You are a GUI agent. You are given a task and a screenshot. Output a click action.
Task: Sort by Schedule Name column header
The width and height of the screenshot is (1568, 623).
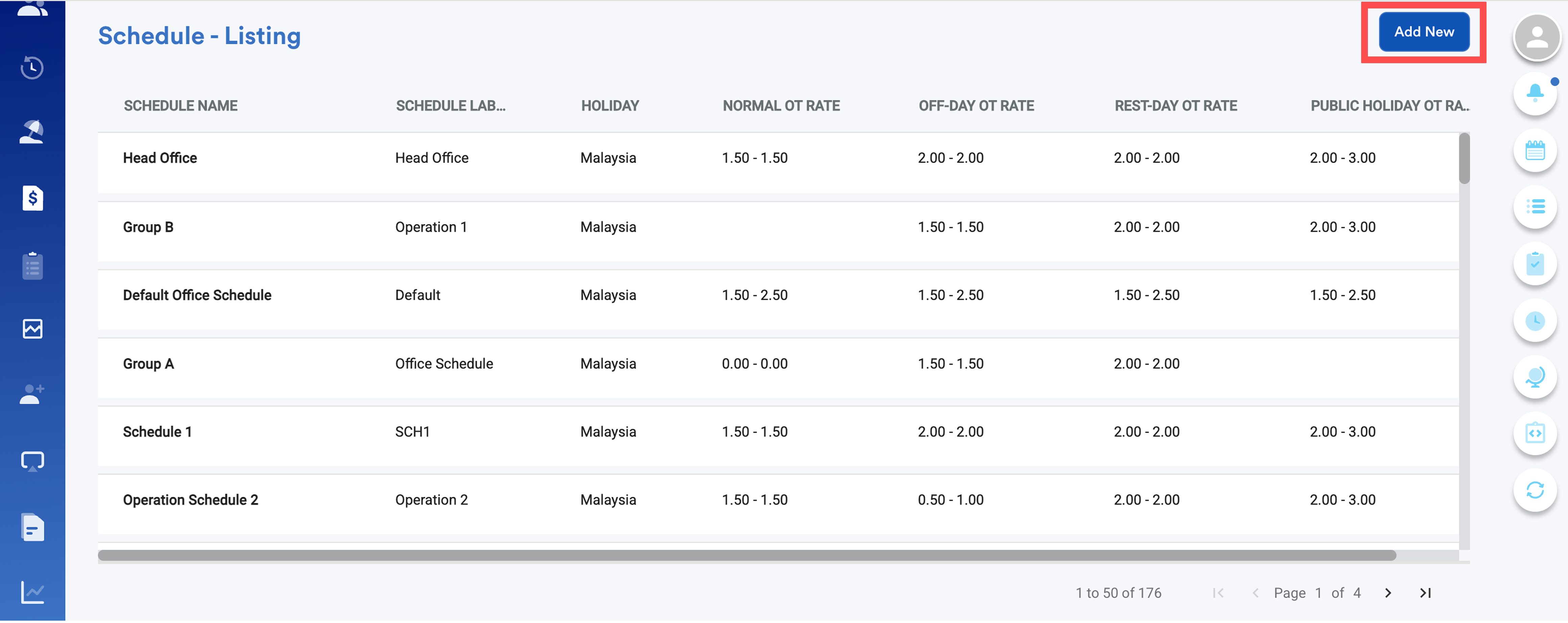(180, 106)
